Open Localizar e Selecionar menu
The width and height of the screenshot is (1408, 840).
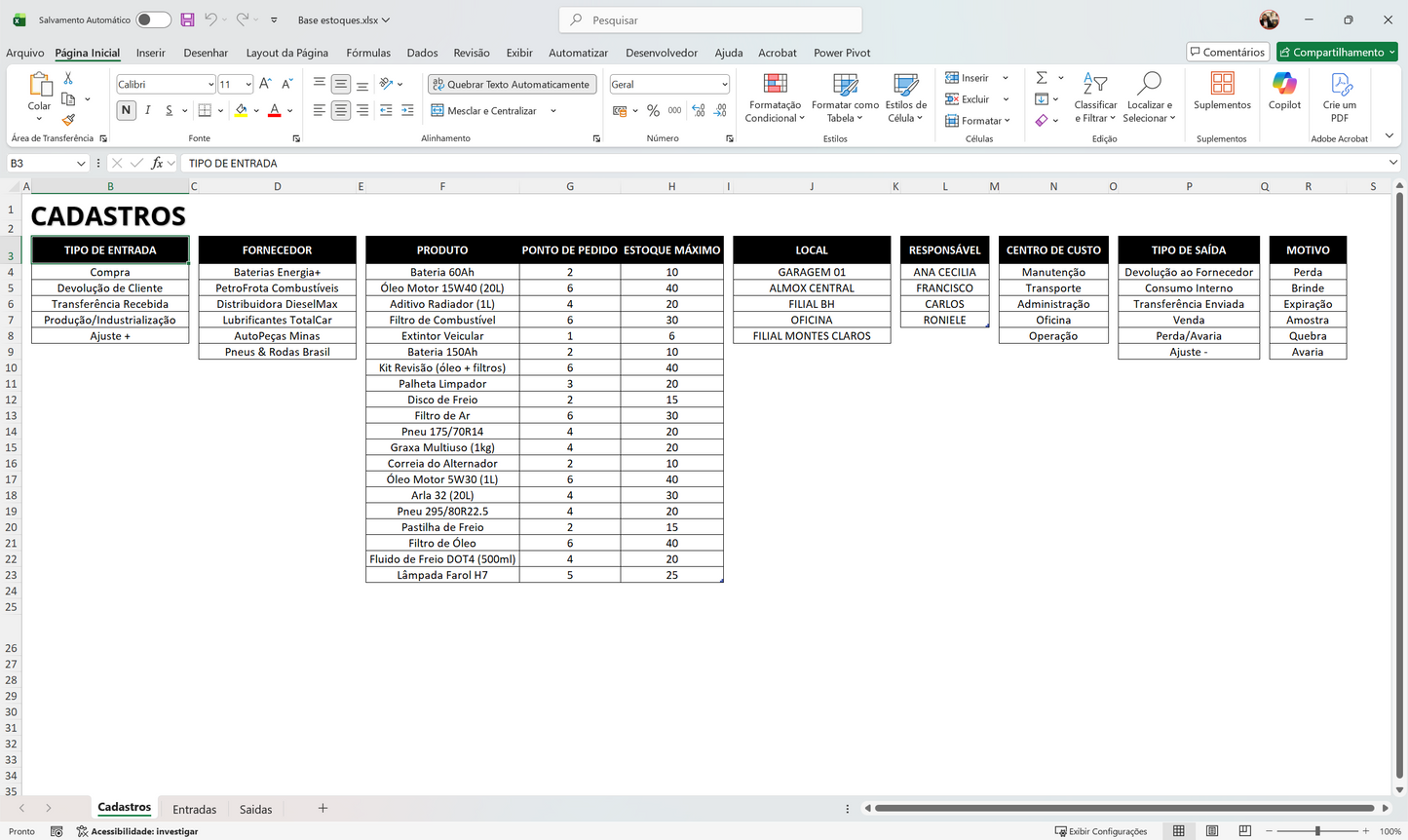1149,97
